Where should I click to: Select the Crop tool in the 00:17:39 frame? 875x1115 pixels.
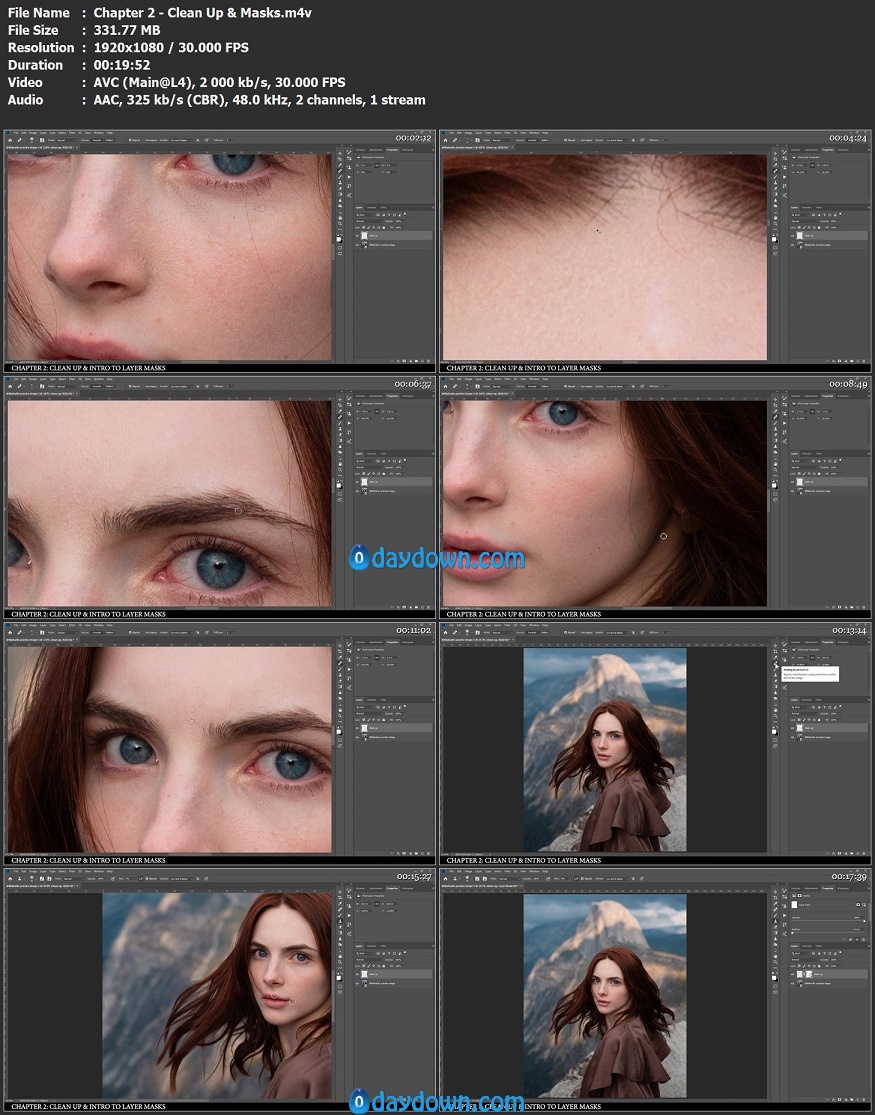[775, 897]
